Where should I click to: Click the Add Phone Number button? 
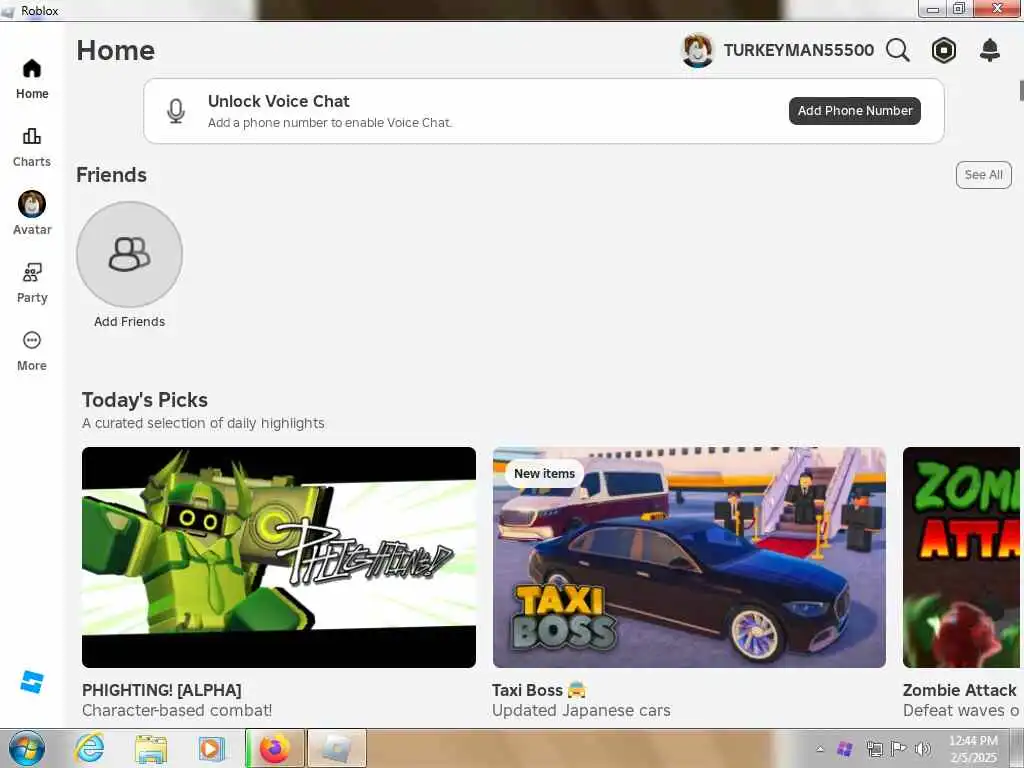[855, 111]
